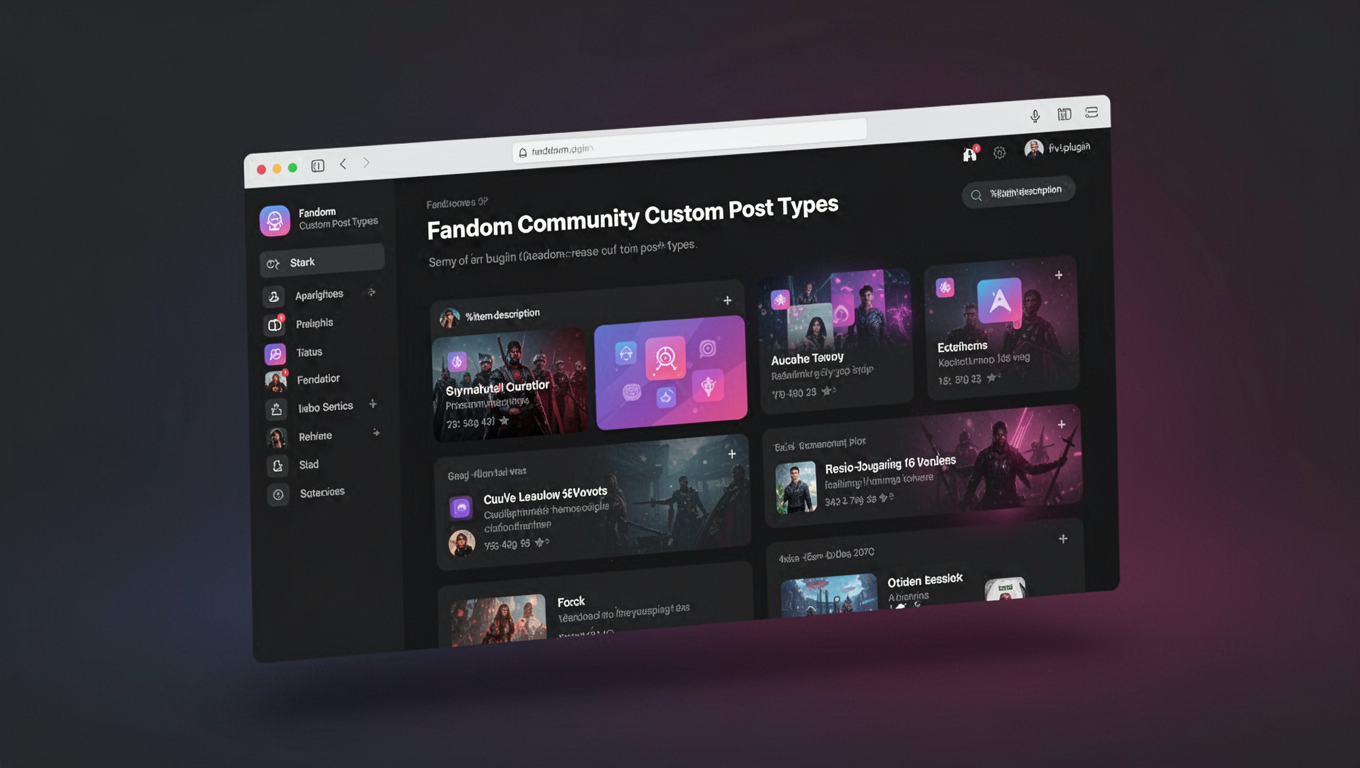This screenshot has width=1360, height=768.
Task: Click the plus on '%item description' card
Action: point(727,300)
